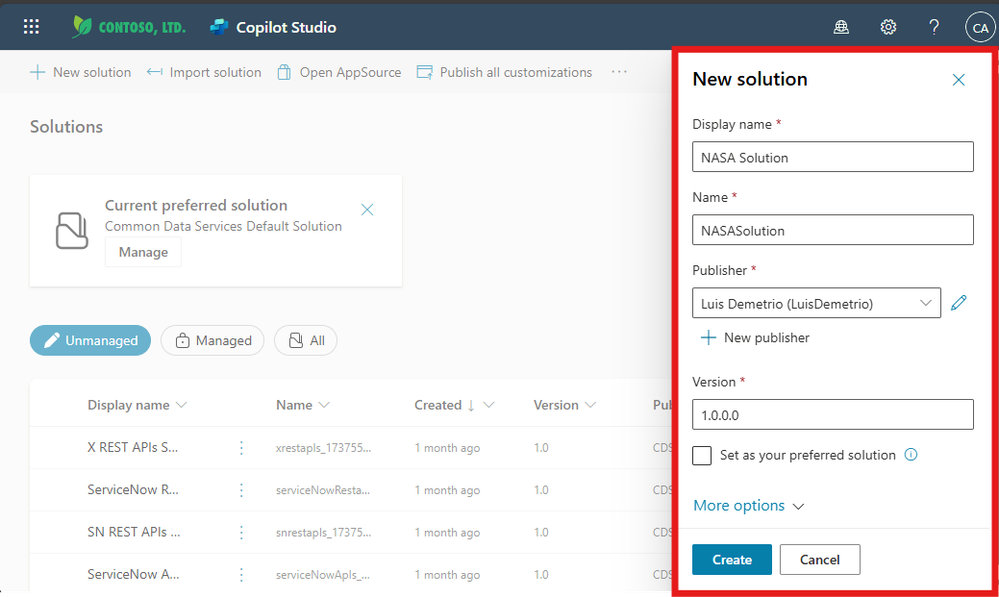This screenshot has height=597, width=999.
Task: Open X REST APIs S... solution
Action: pyautogui.click(x=133, y=447)
